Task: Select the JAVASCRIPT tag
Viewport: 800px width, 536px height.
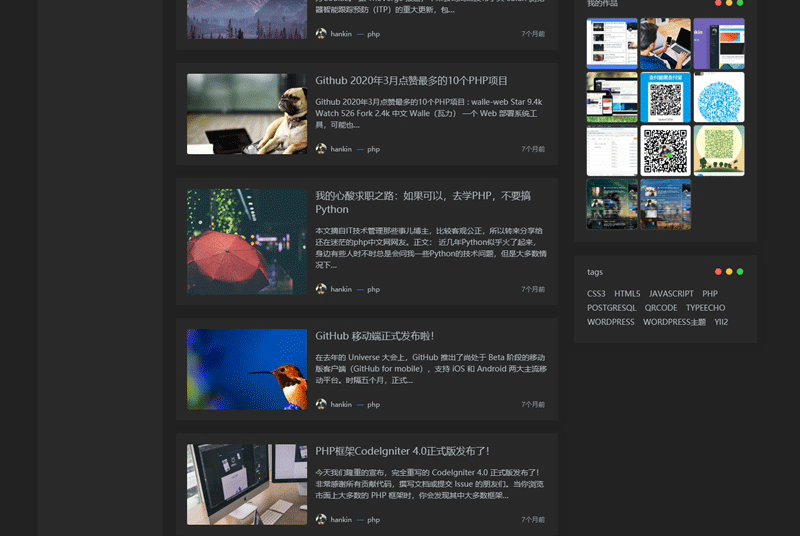Action: click(x=671, y=294)
